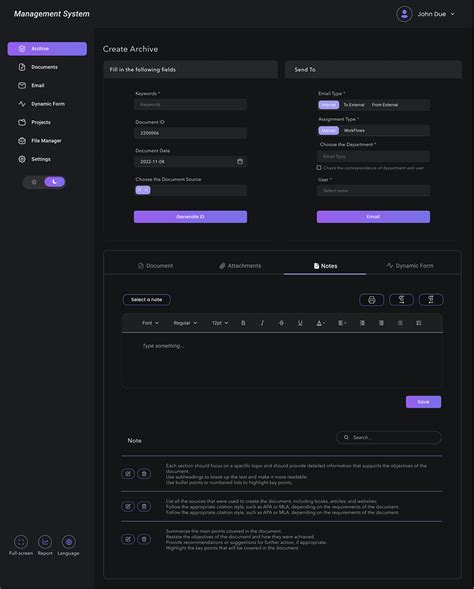Decrease indent in the note editor

[362, 323]
